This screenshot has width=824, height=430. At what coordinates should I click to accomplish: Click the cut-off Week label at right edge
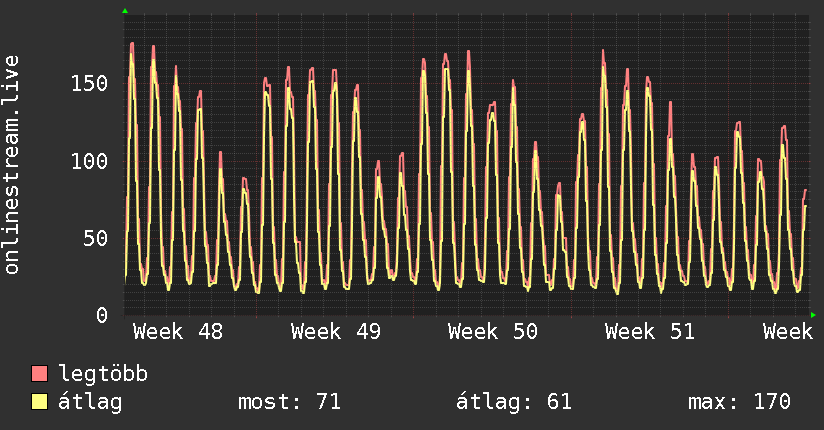pos(788,332)
